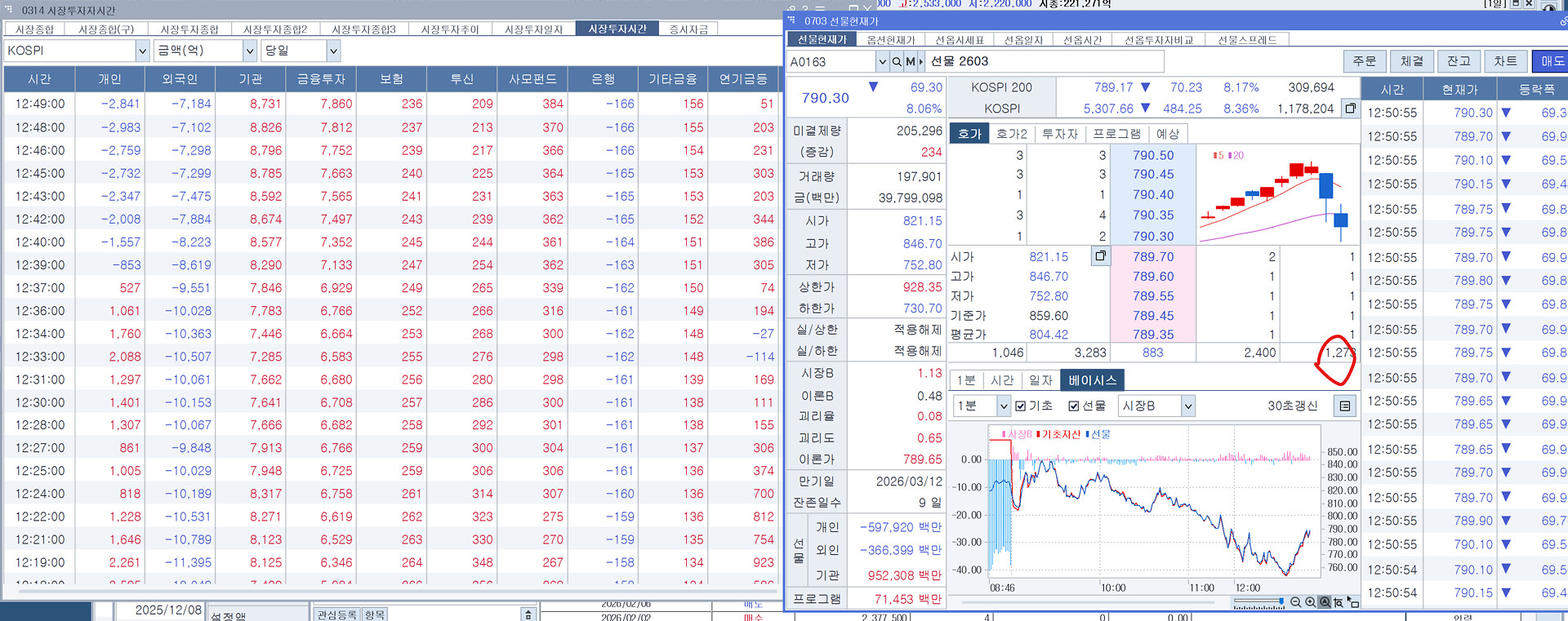Open the 선옵시세표 tab
The image size is (1568, 621).
[x=960, y=40]
